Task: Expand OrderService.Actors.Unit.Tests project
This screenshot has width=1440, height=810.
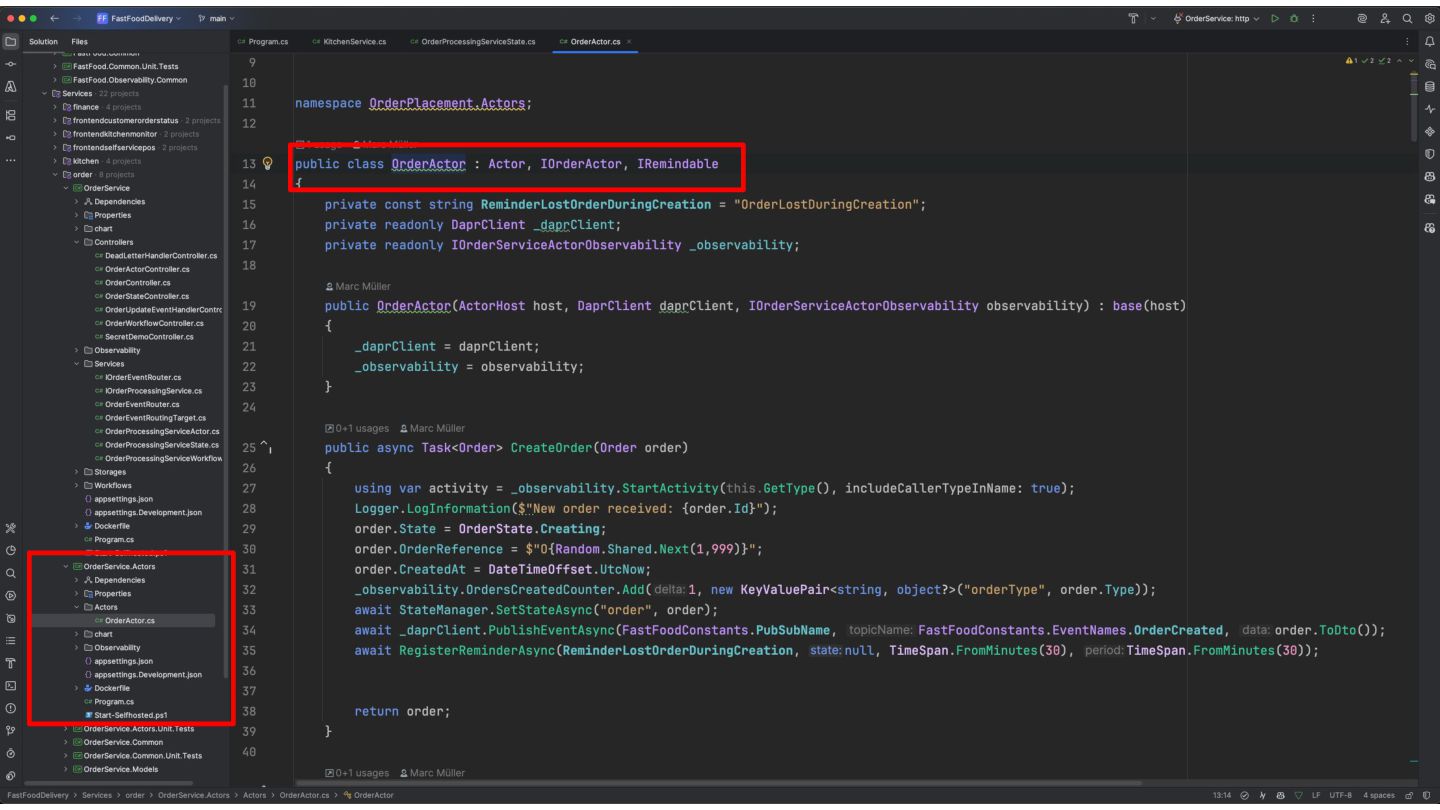Action: tap(66, 729)
